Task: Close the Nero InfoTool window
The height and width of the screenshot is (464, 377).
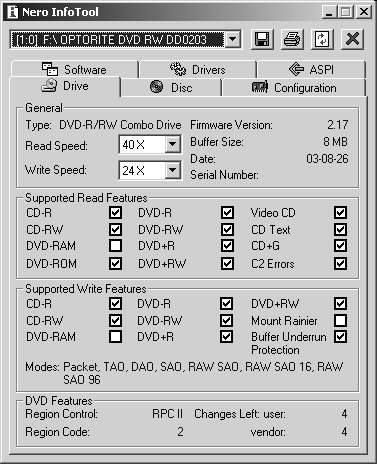Action: pos(363,13)
